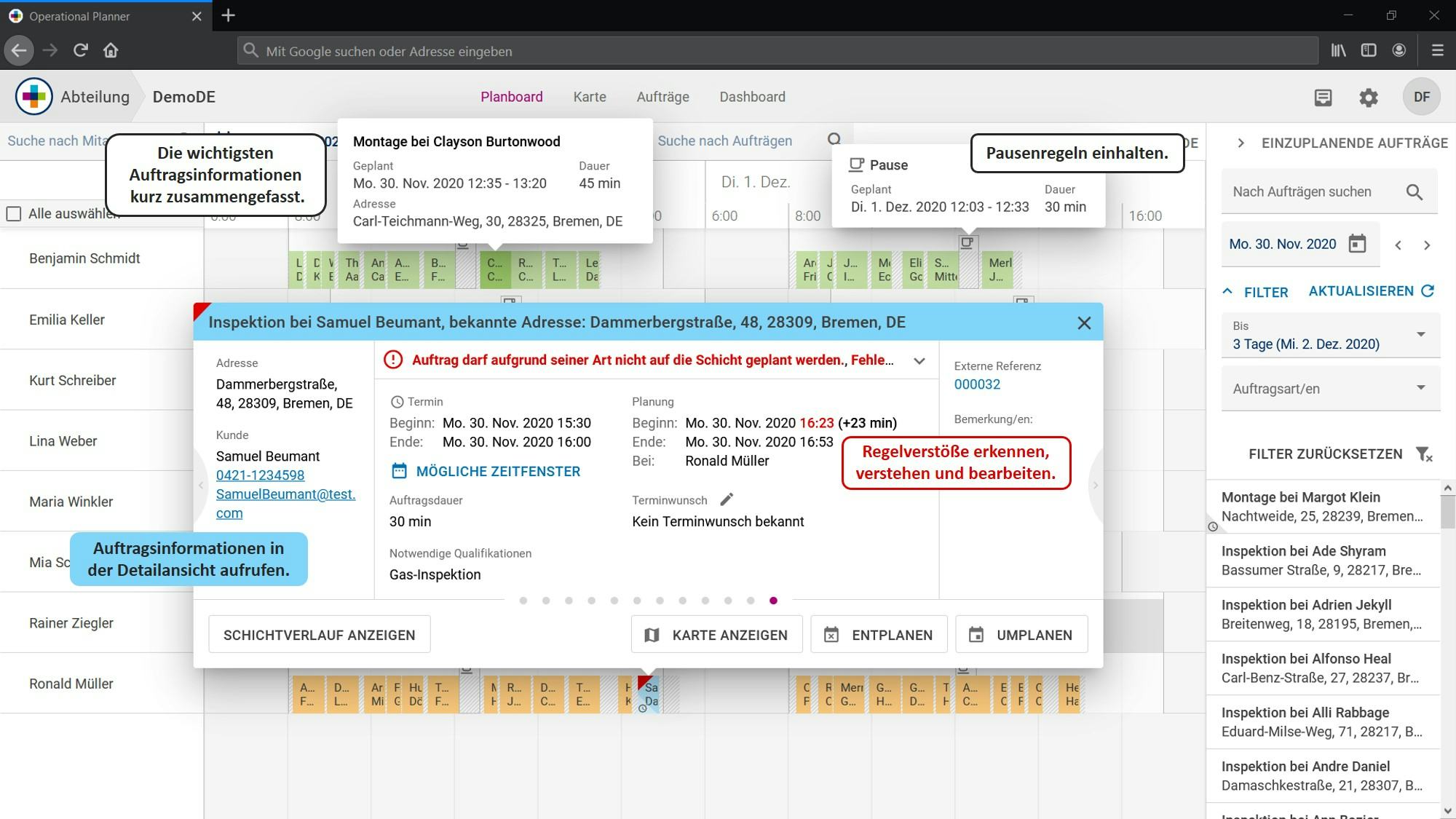This screenshot has width=1456, height=819.
Task: Click the filter reset funnel icon
Action: point(1424,454)
